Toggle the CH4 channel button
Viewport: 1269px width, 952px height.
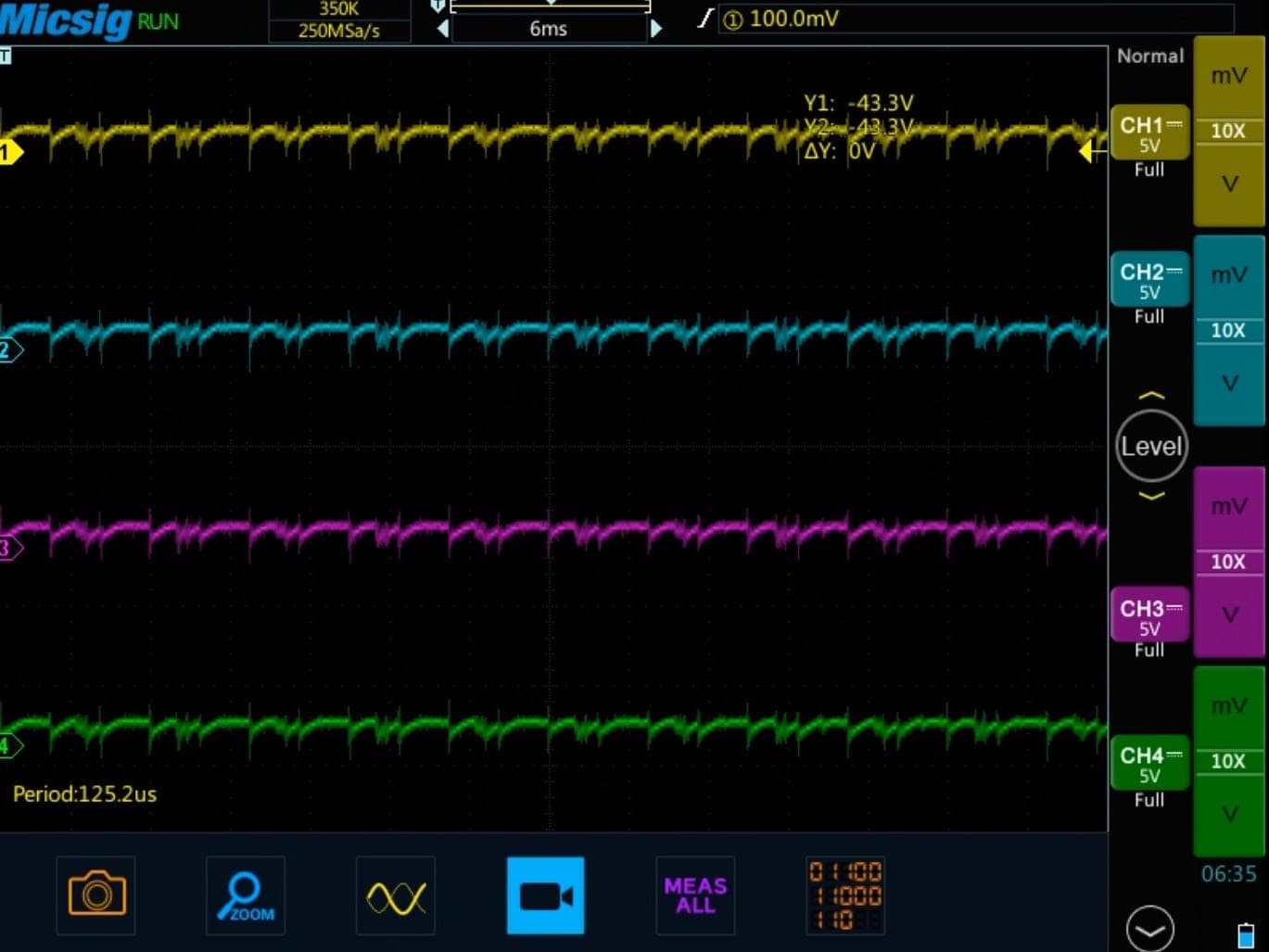pos(1149,763)
